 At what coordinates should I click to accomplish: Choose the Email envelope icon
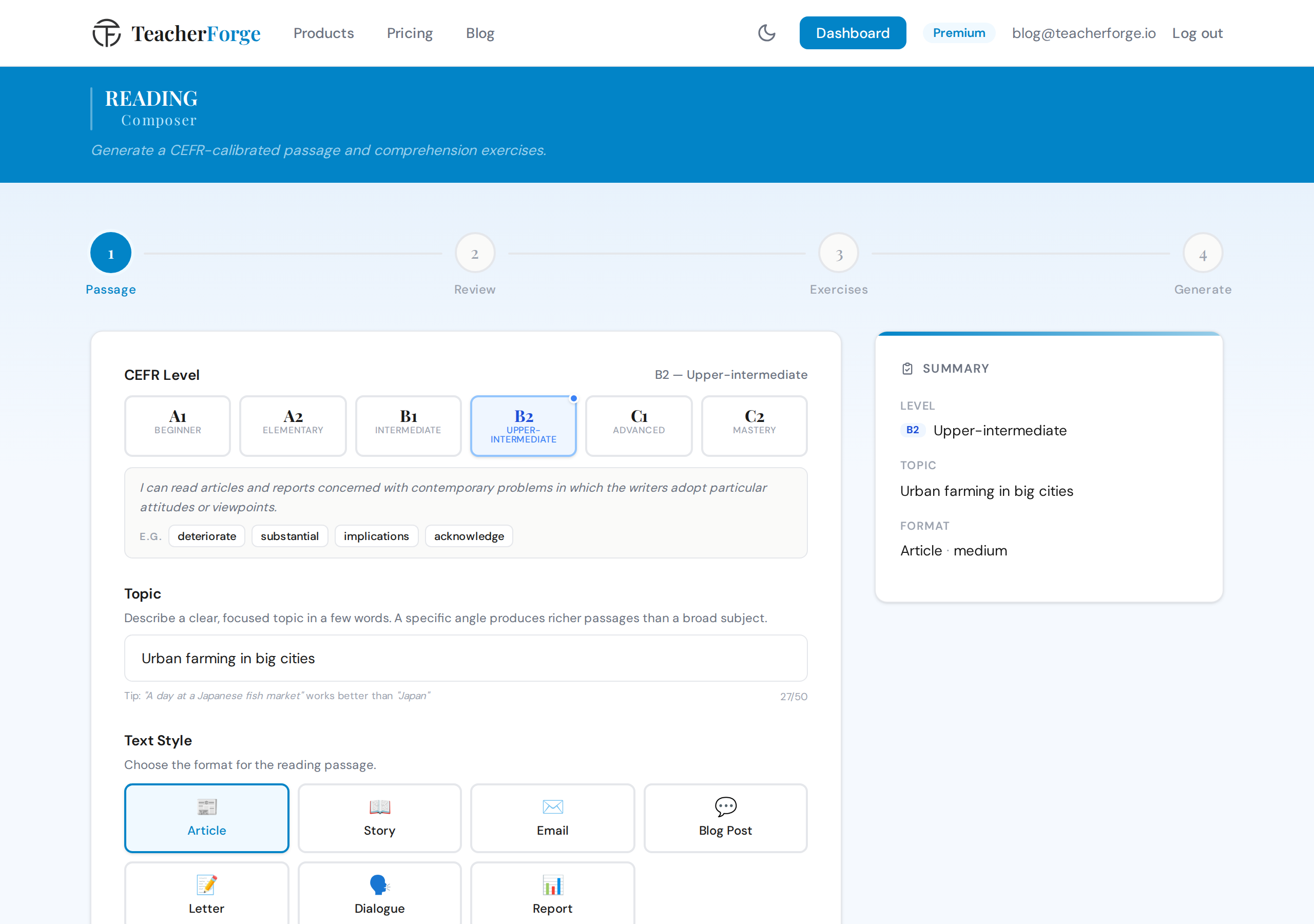(552, 806)
